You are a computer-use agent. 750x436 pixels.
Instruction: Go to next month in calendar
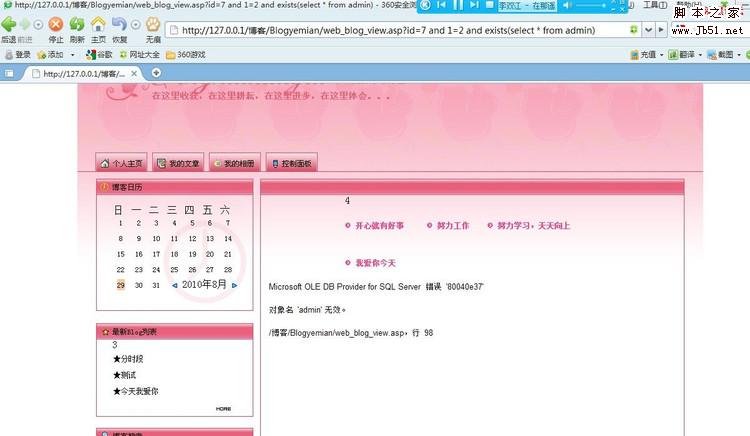[234, 285]
